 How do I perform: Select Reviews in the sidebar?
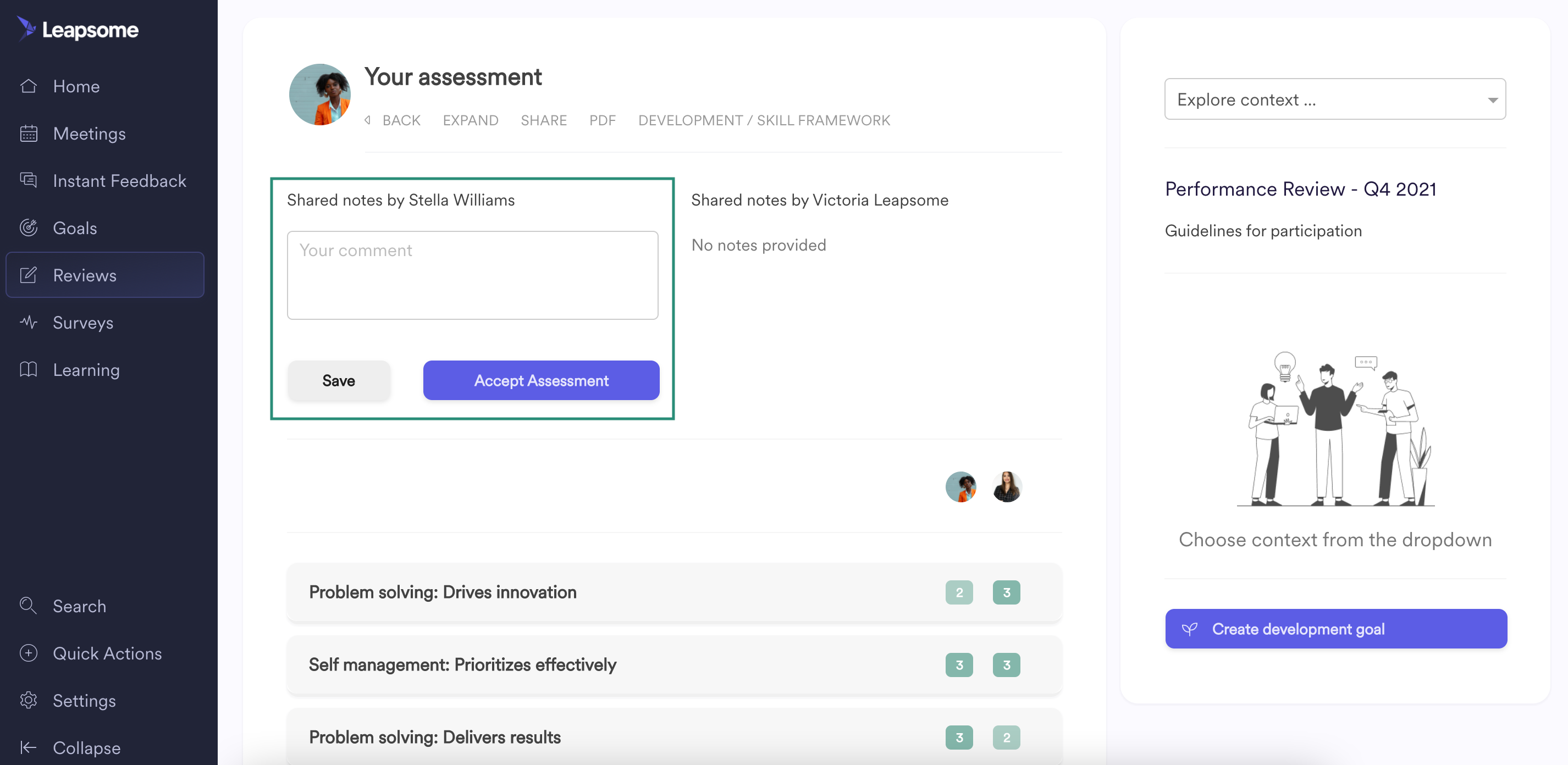pos(104,275)
